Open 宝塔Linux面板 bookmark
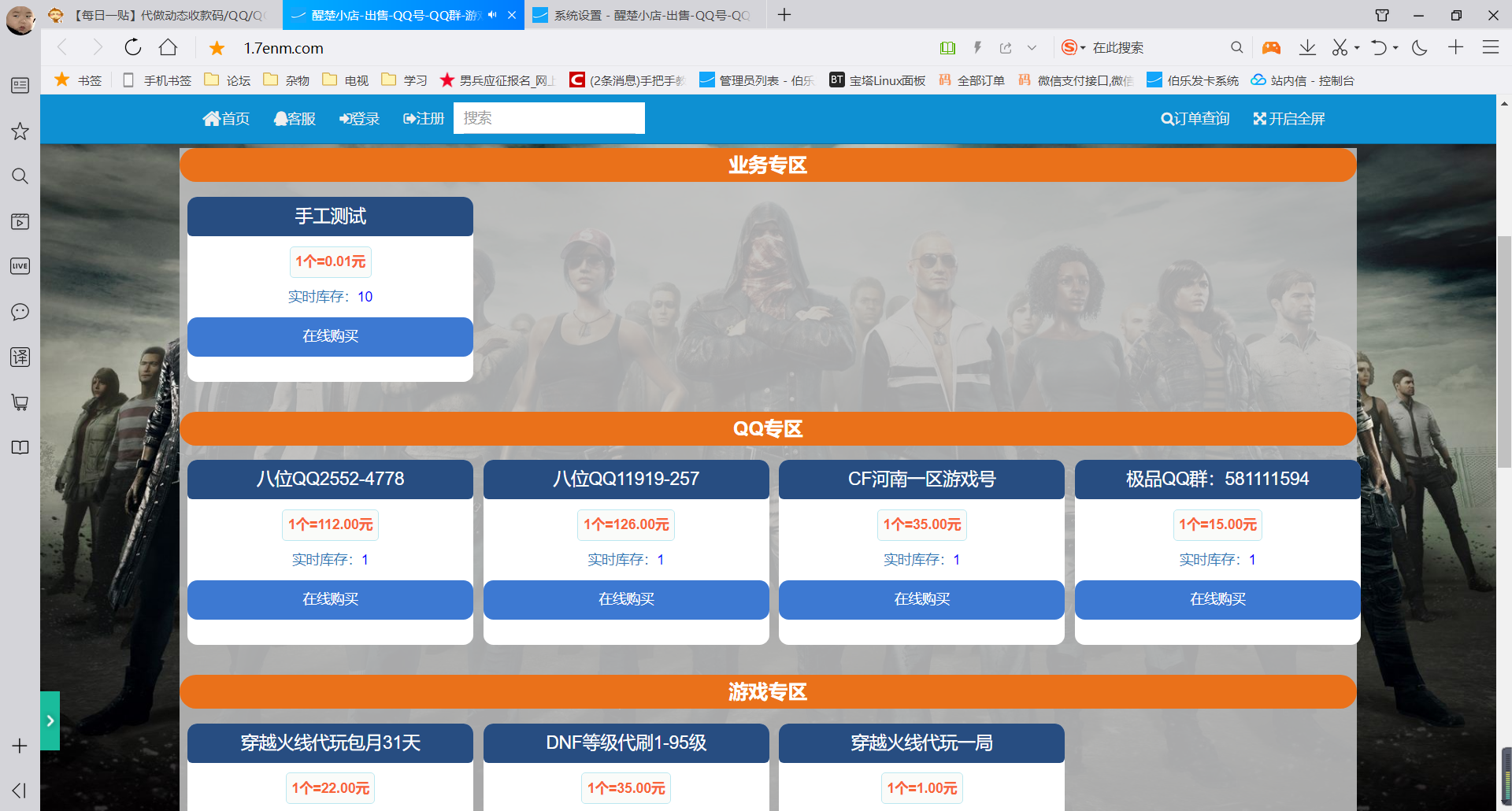1512x811 pixels. (x=877, y=80)
